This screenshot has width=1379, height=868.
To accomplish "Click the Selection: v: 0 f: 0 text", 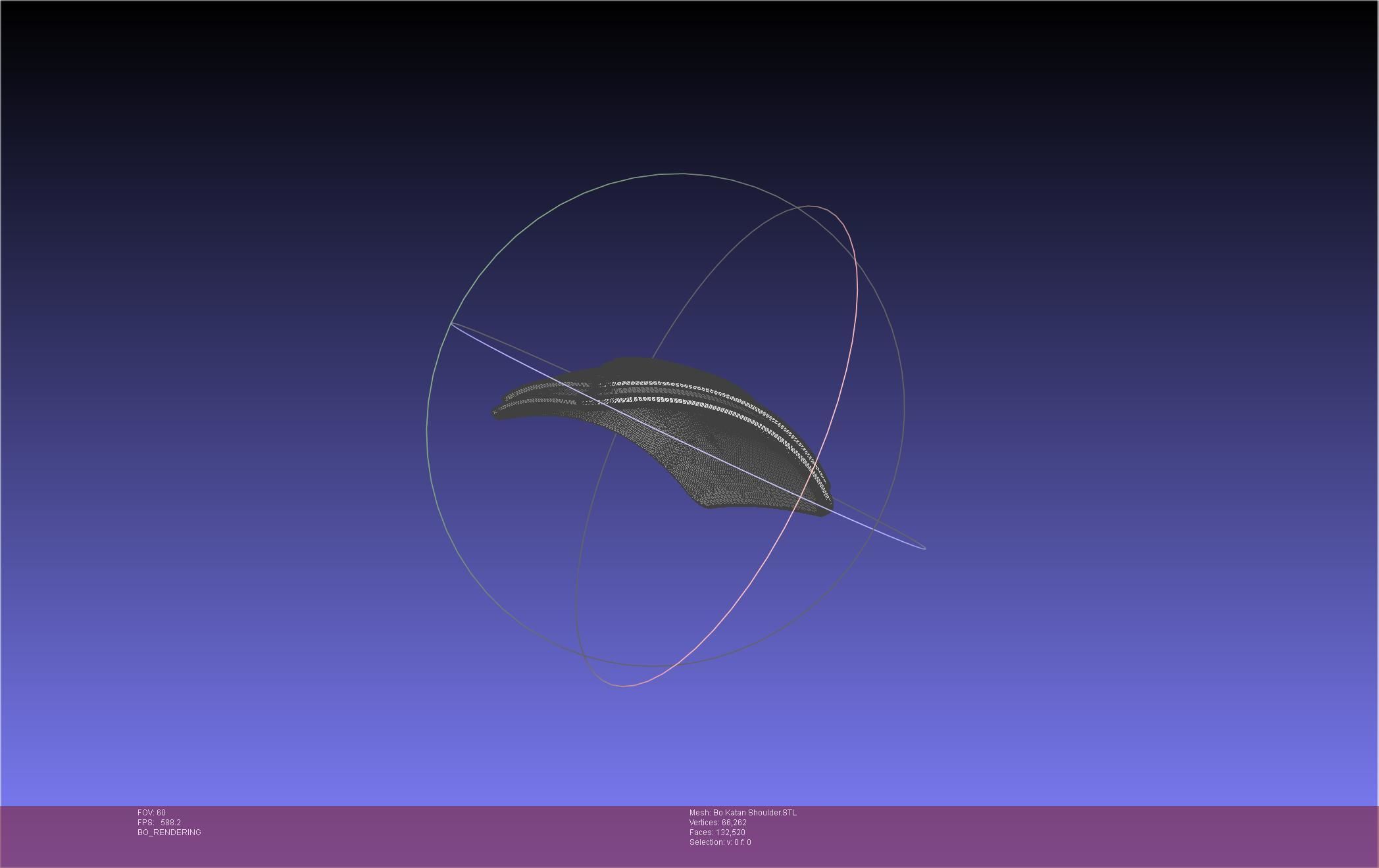I will point(720,842).
